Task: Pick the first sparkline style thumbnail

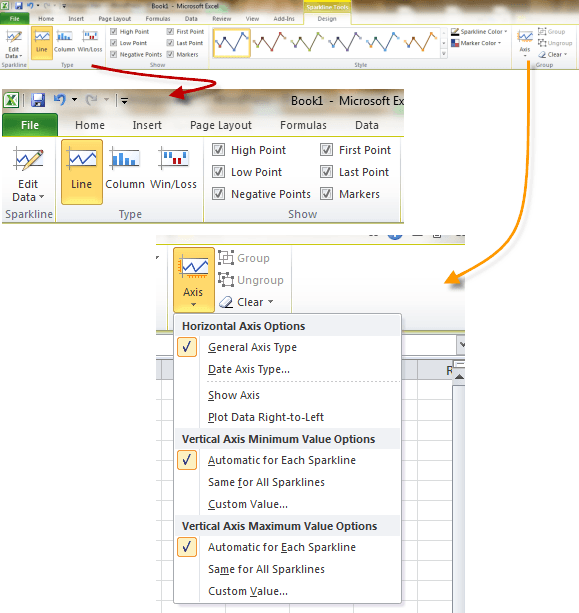Action: point(232,43)
